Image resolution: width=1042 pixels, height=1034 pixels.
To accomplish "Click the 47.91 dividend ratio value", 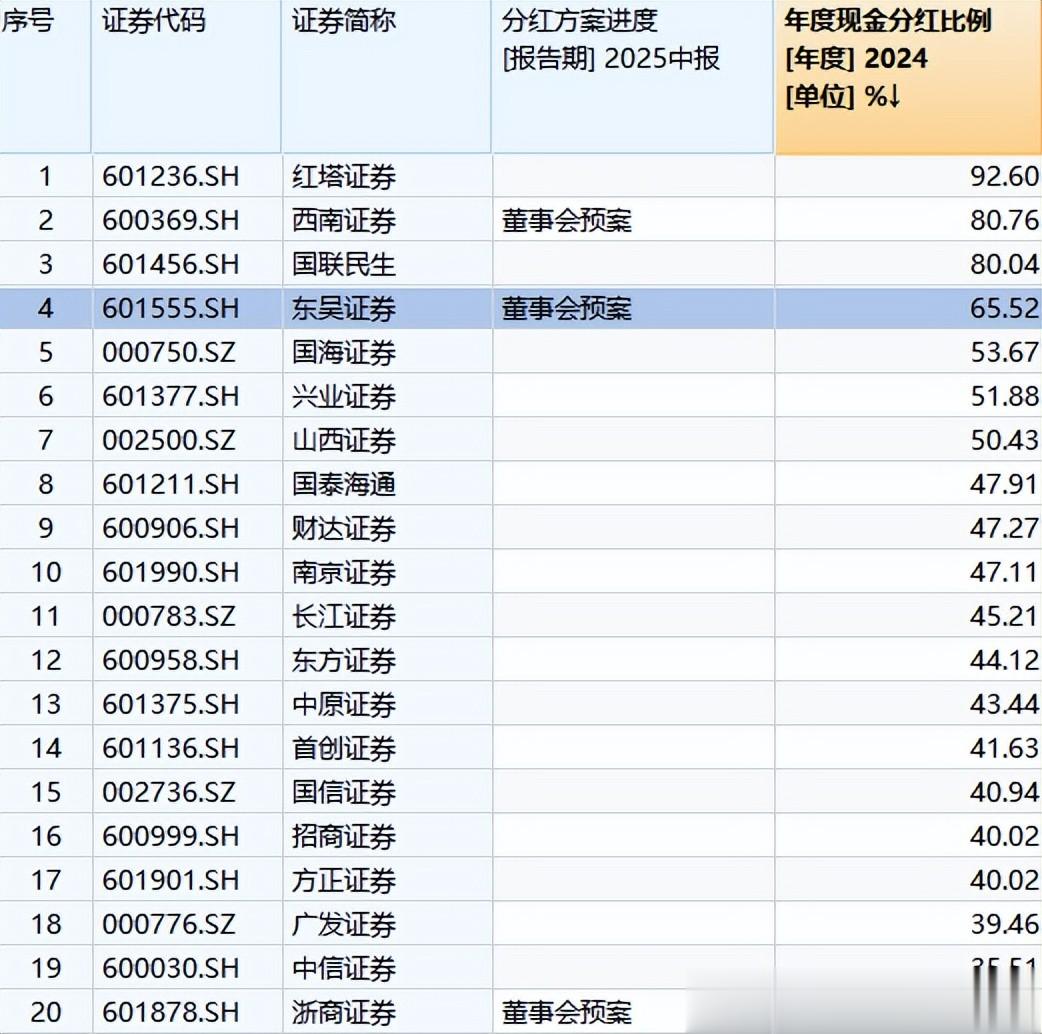I will point(1004,484).
